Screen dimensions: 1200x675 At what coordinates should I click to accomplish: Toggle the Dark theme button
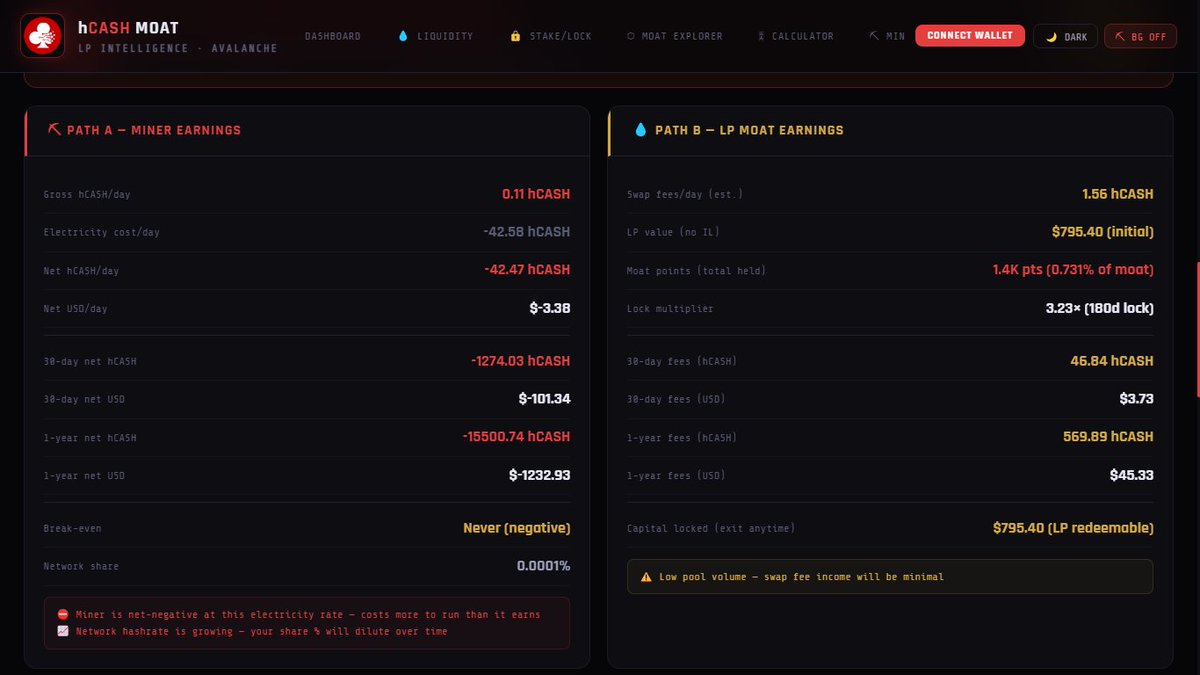1066,36
